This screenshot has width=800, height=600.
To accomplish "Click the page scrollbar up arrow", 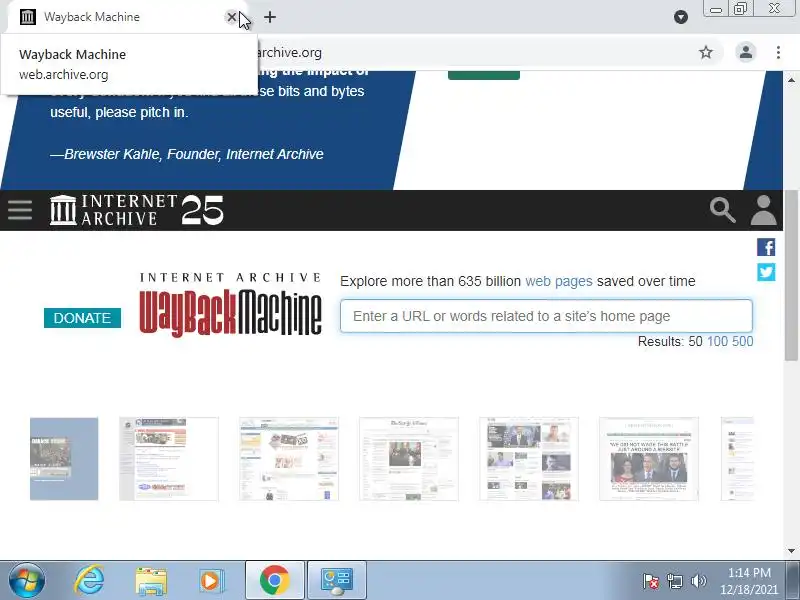I will 791,80.
